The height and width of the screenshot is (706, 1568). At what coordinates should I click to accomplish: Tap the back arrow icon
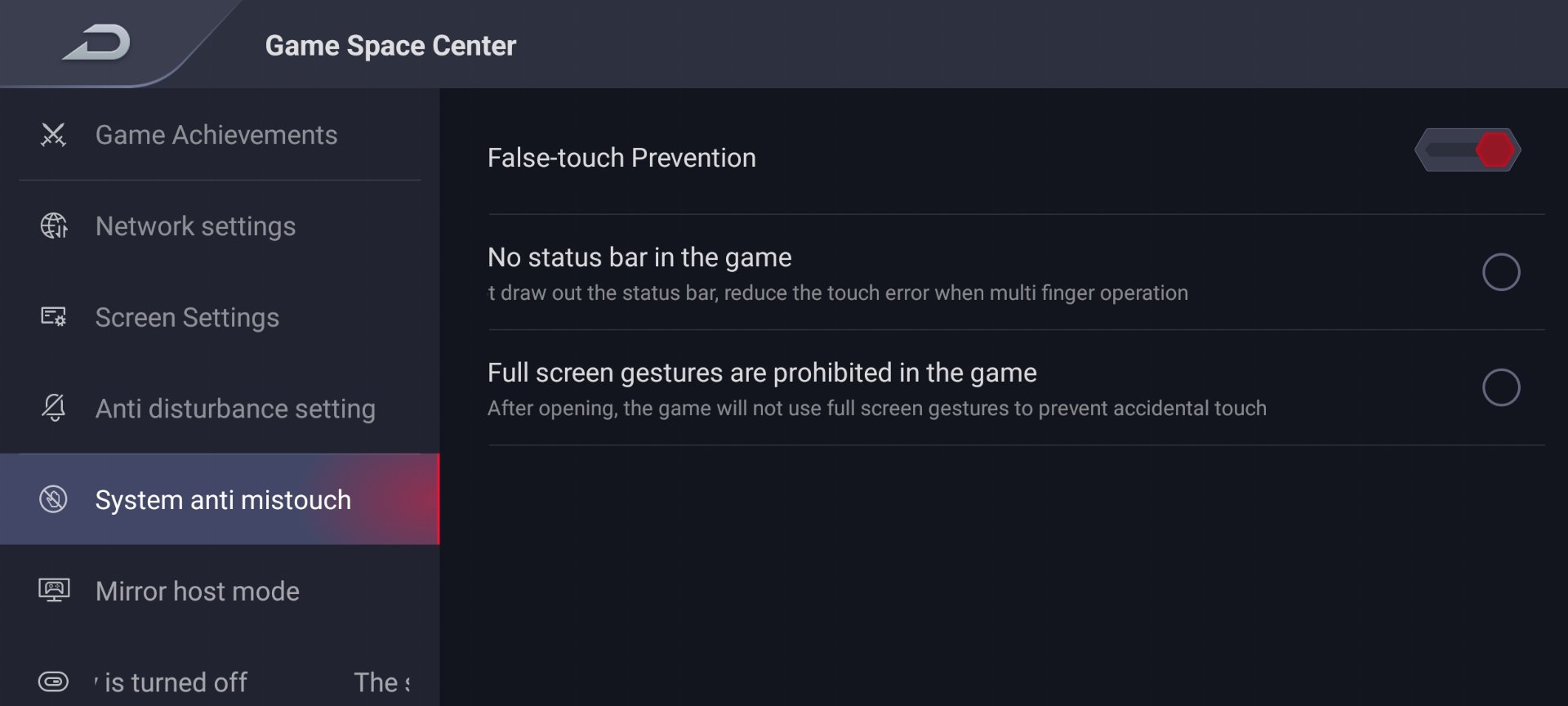pos(96,43)
